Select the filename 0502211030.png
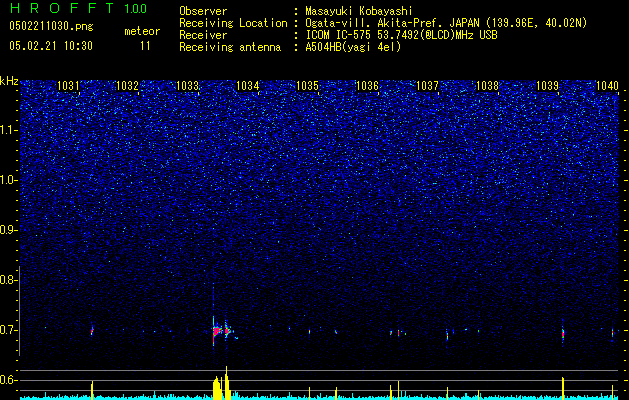629x400 pixels. (51, 26)
